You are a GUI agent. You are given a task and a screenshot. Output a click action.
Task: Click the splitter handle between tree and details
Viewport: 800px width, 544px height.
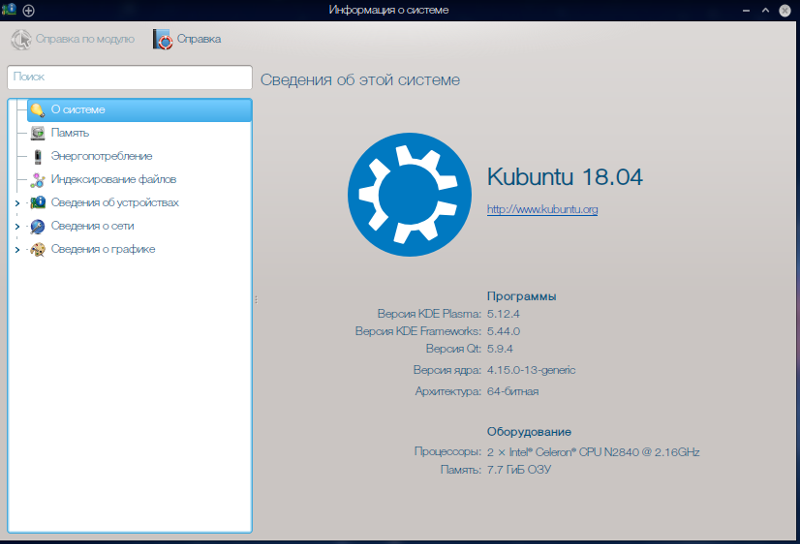(256, 300)
